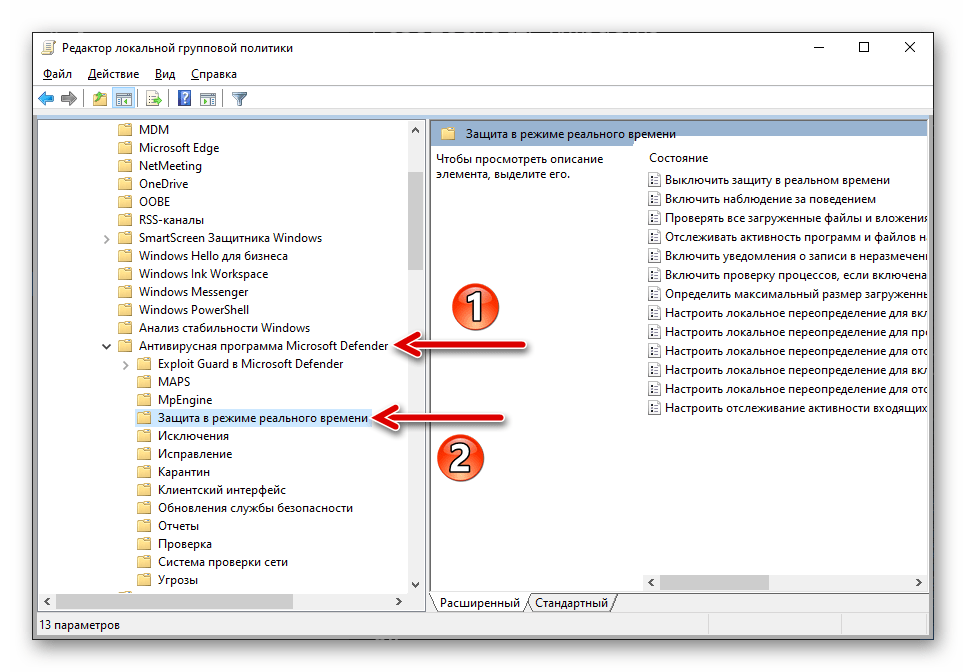Select the Проверка folder
The image size is (966, 672).
click(185, 544)
